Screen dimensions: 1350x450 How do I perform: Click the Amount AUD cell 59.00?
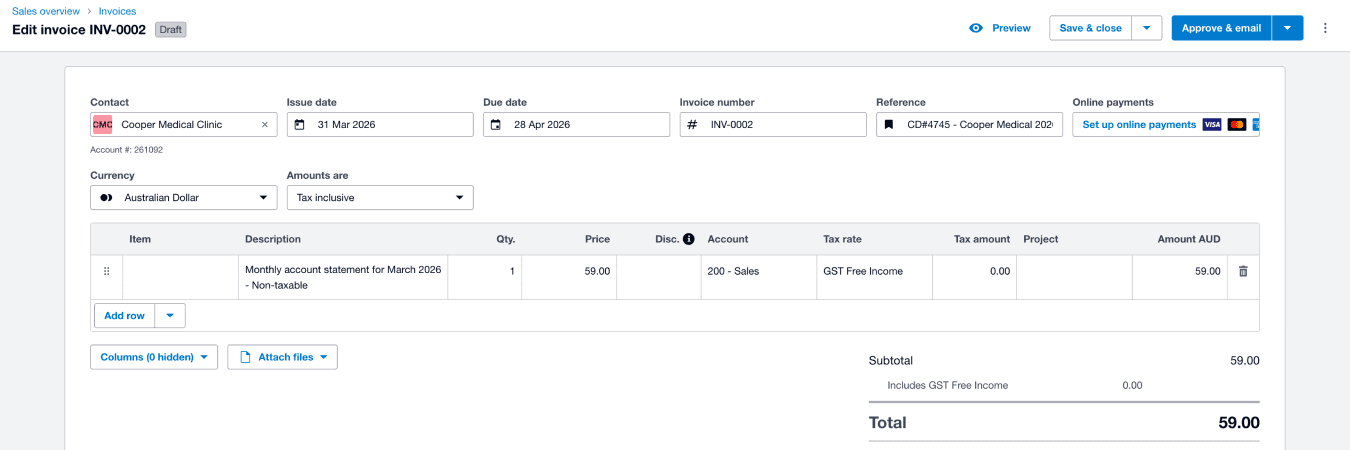(x=1180, y=277)
